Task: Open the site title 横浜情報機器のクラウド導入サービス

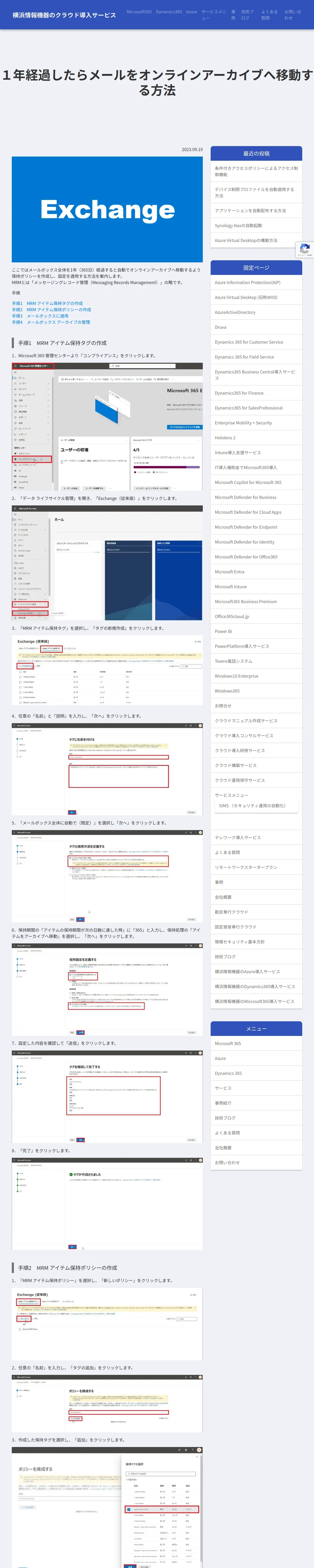Action: (64, 15)
